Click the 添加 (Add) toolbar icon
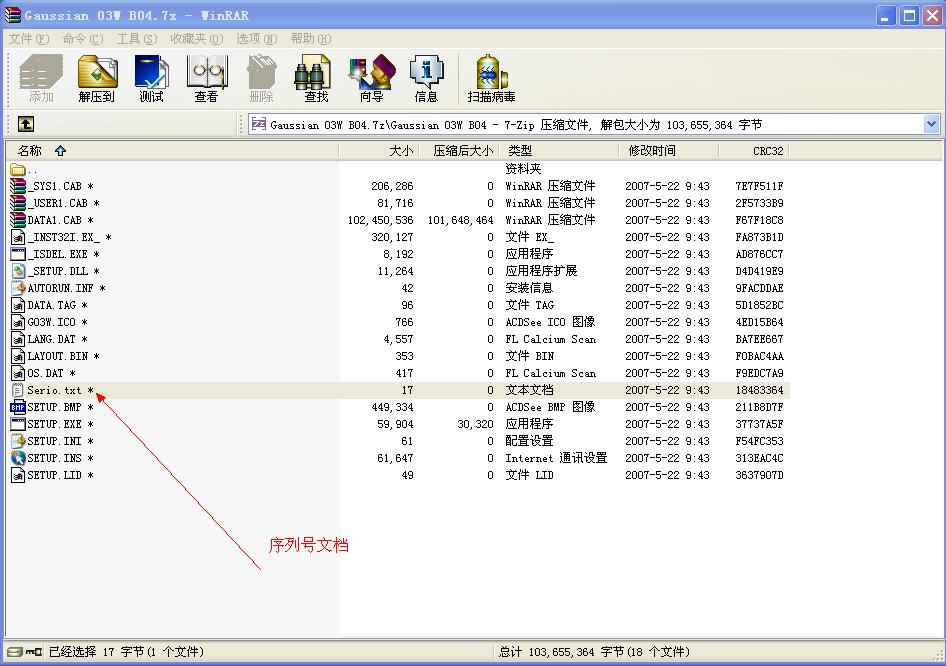Screen dimensions: 946x666 [x=41, y=77]
